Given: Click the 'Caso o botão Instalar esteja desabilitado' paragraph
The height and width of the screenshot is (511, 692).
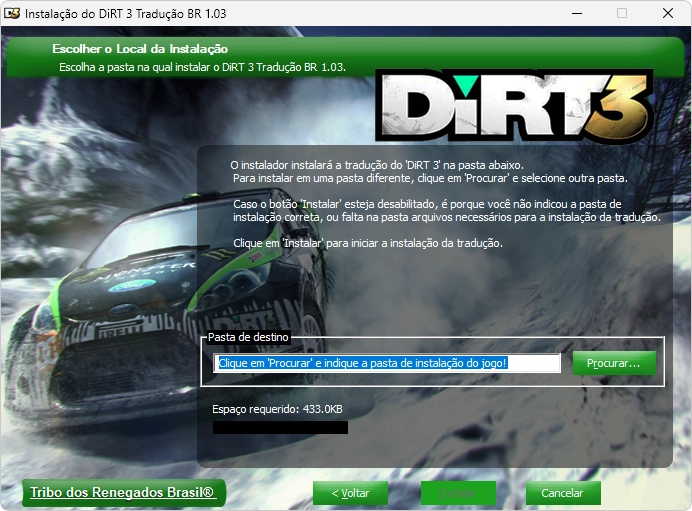Looking at the screenshot, I should [x=447, y=210].
